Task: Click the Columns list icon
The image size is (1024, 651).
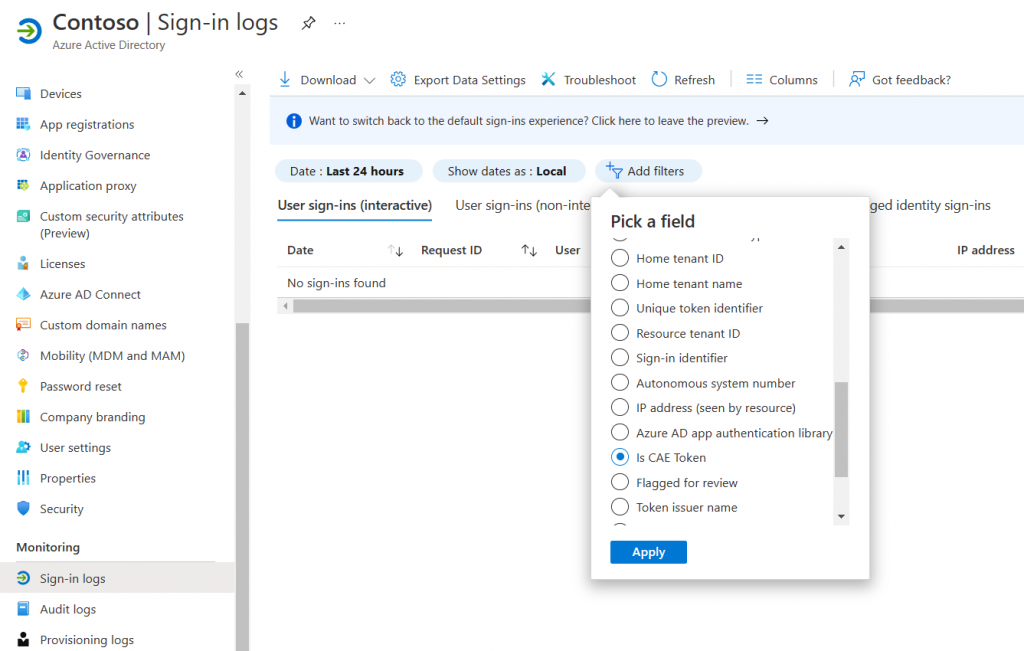Action: 754,80
